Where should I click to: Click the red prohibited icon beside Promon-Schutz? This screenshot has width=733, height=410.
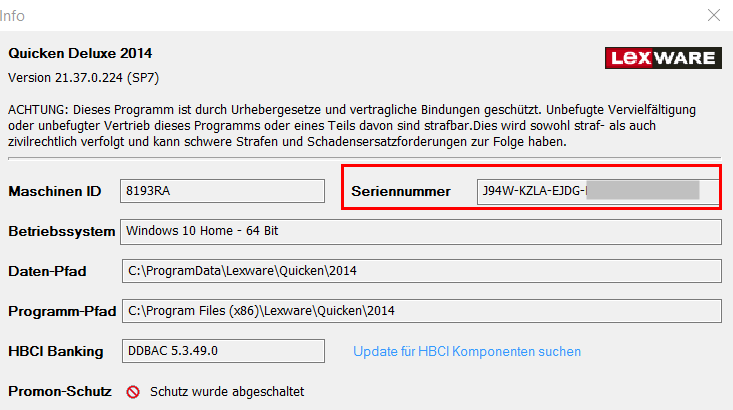(x=133, y=392)
